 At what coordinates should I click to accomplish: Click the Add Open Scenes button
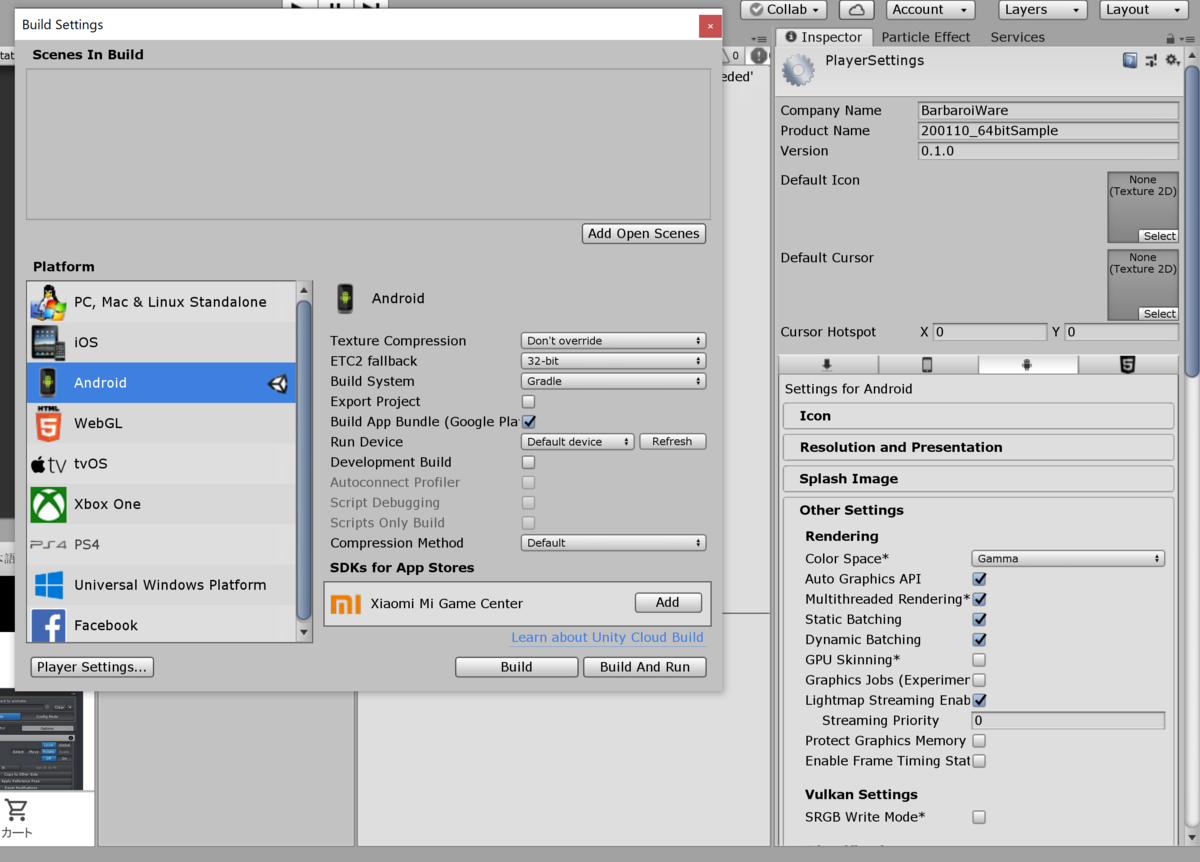644,233
